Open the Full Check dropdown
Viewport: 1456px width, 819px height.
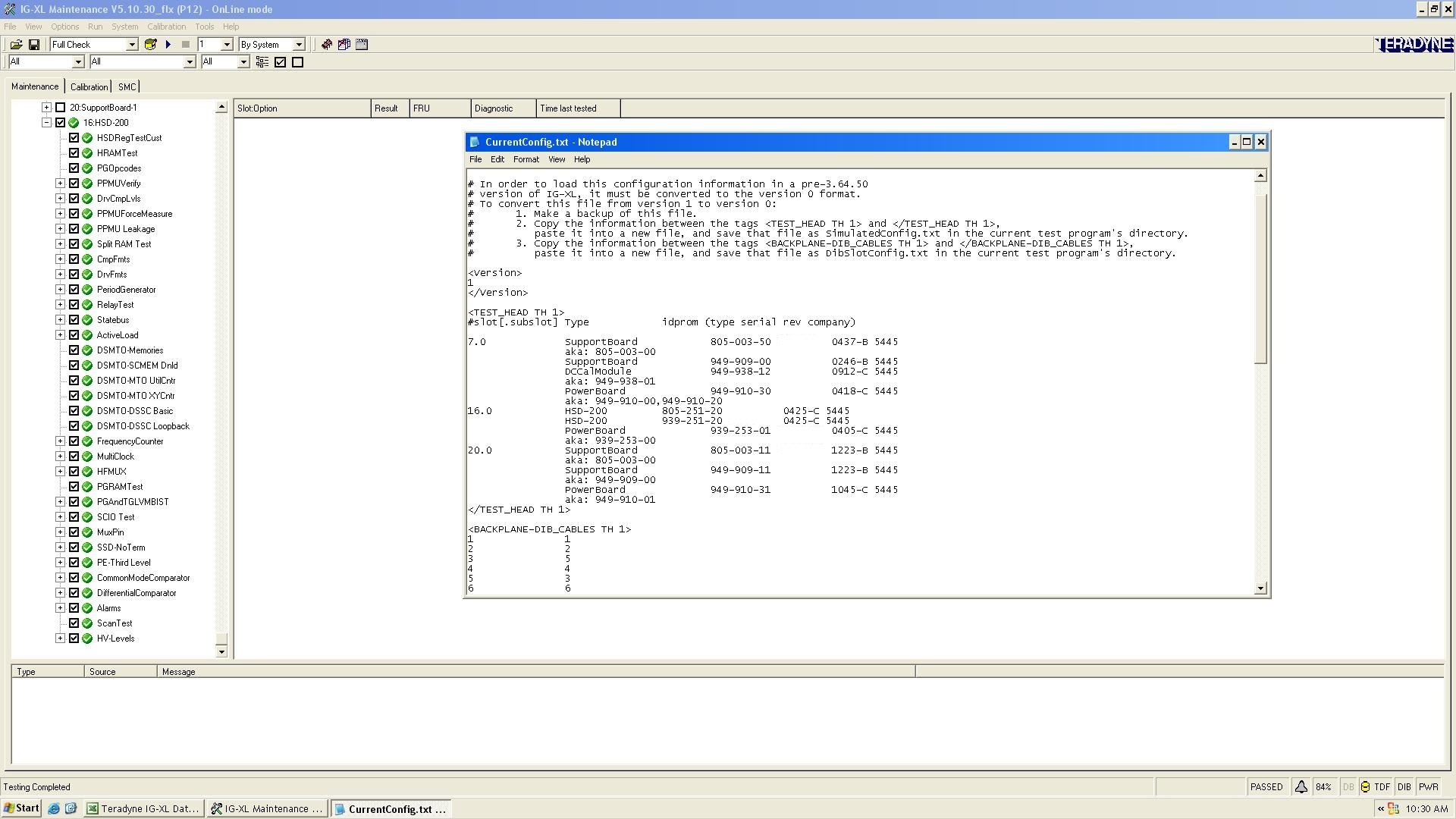tap(131, 45)
